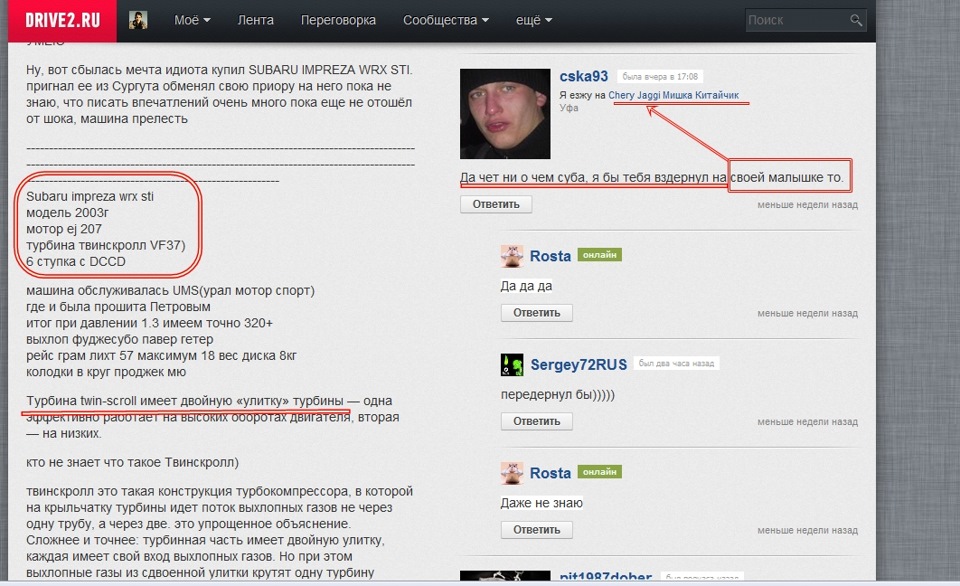Expand the 'Моё' dropdown menu
960x586 pixels.
[x=192, y=20]
